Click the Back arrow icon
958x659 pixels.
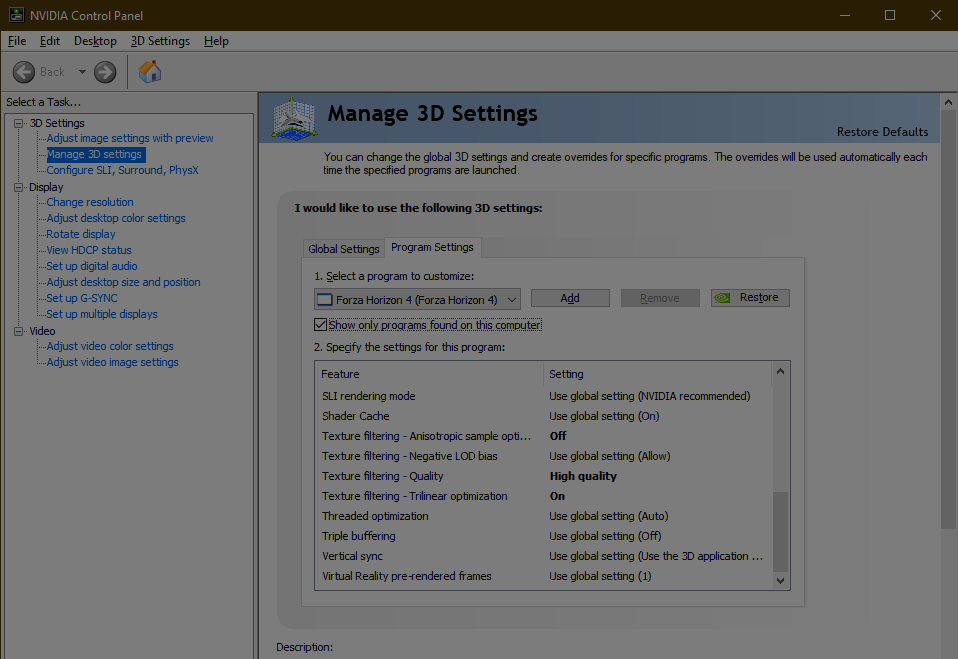point(24,72)
